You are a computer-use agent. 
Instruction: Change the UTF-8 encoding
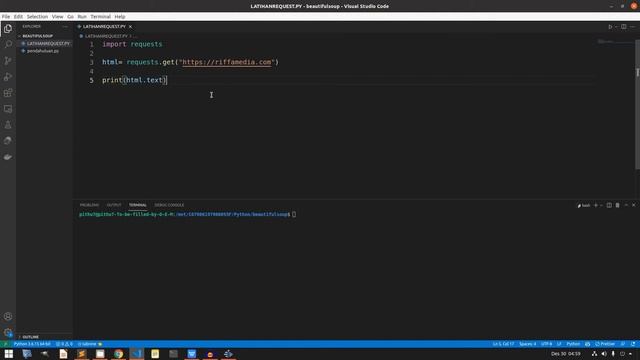click(x=546, y=344)
